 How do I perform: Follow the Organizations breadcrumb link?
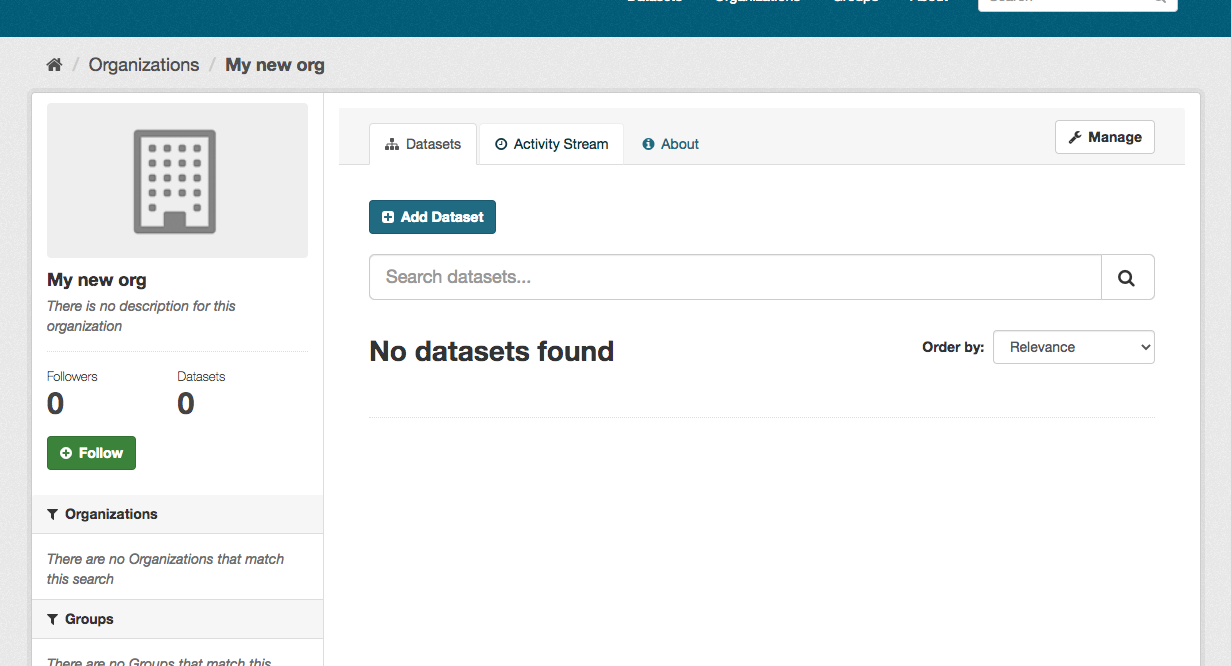[x=143, y=64]
